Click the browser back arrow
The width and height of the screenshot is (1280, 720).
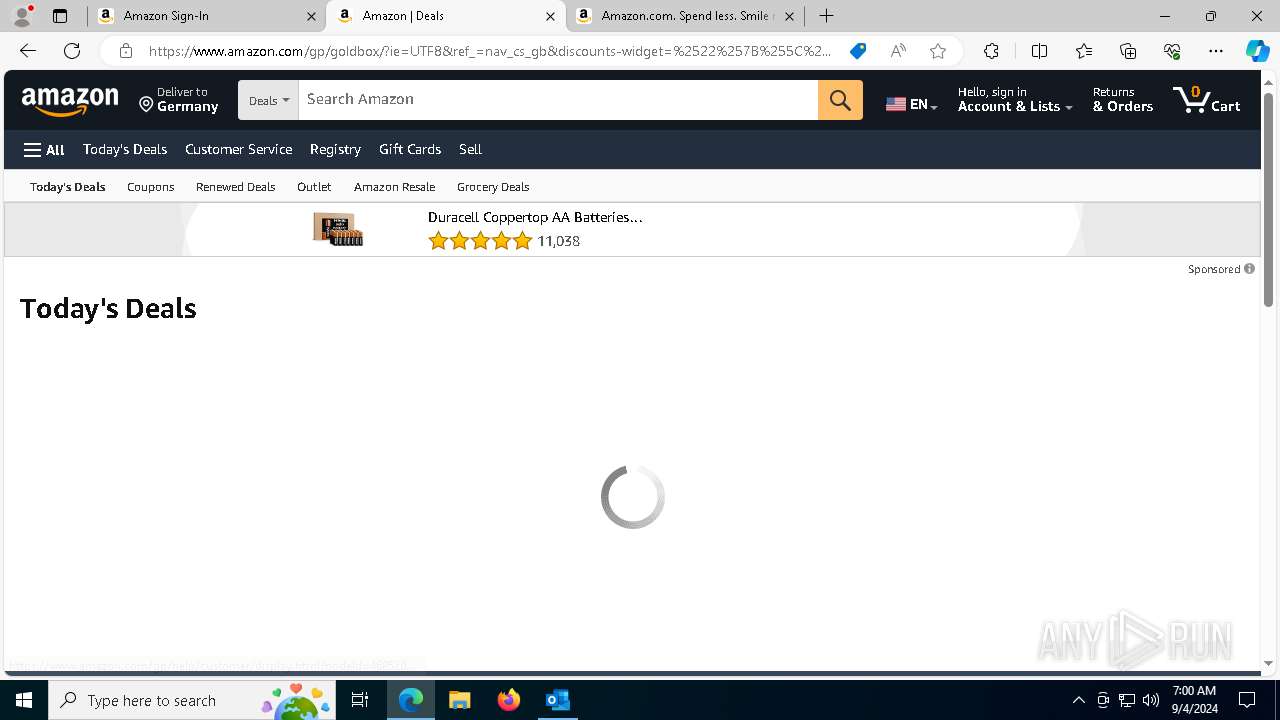28,51
